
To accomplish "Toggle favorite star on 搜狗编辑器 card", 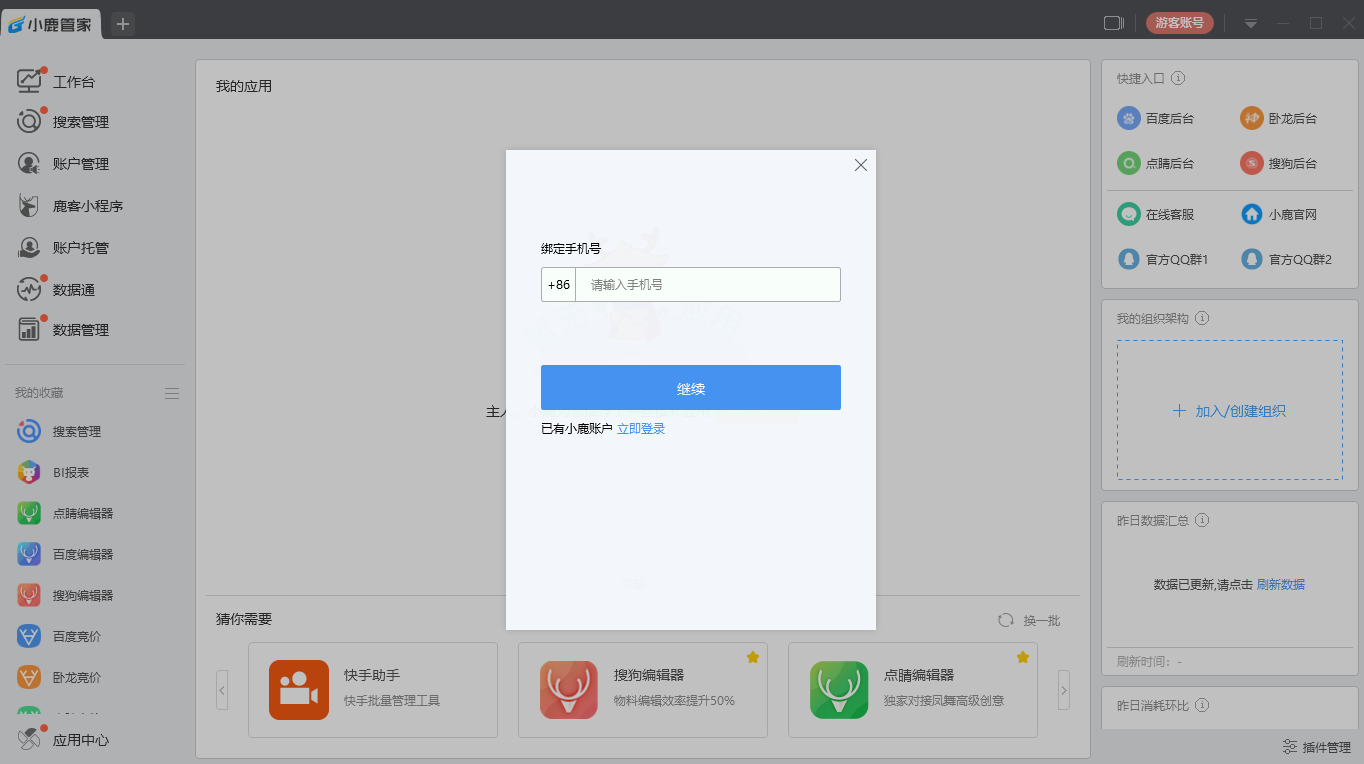I will pos(753,657).
